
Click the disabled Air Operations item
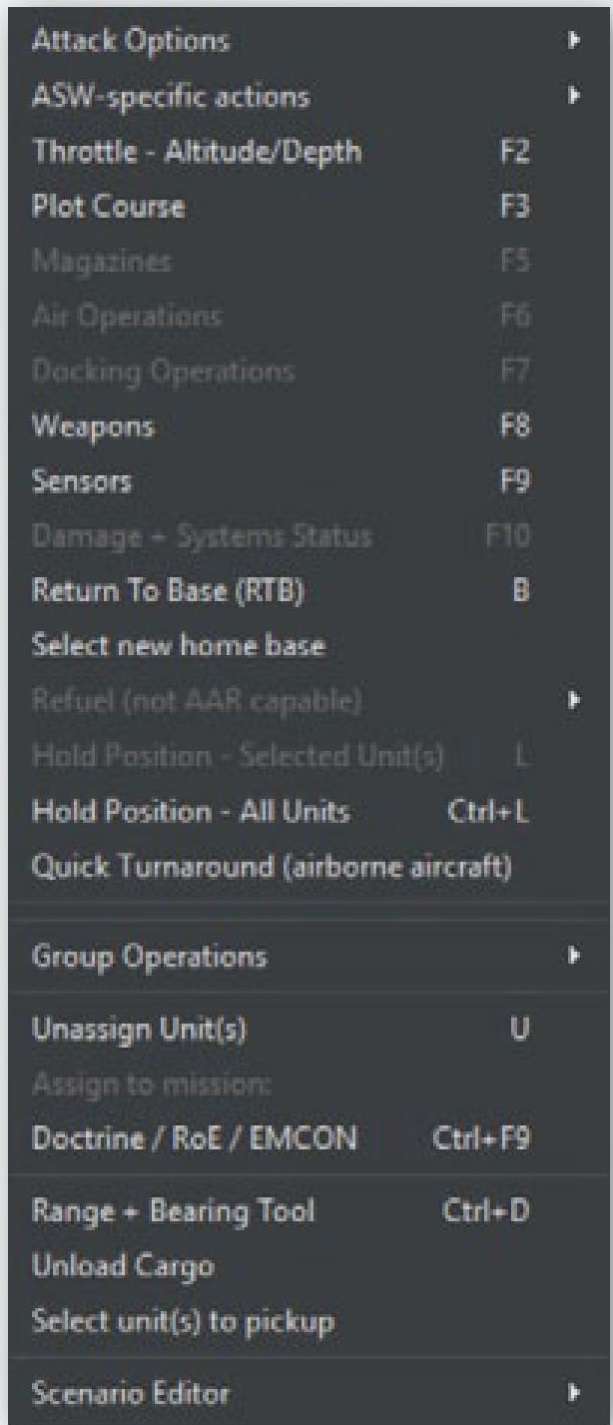(x=126, y=317)
